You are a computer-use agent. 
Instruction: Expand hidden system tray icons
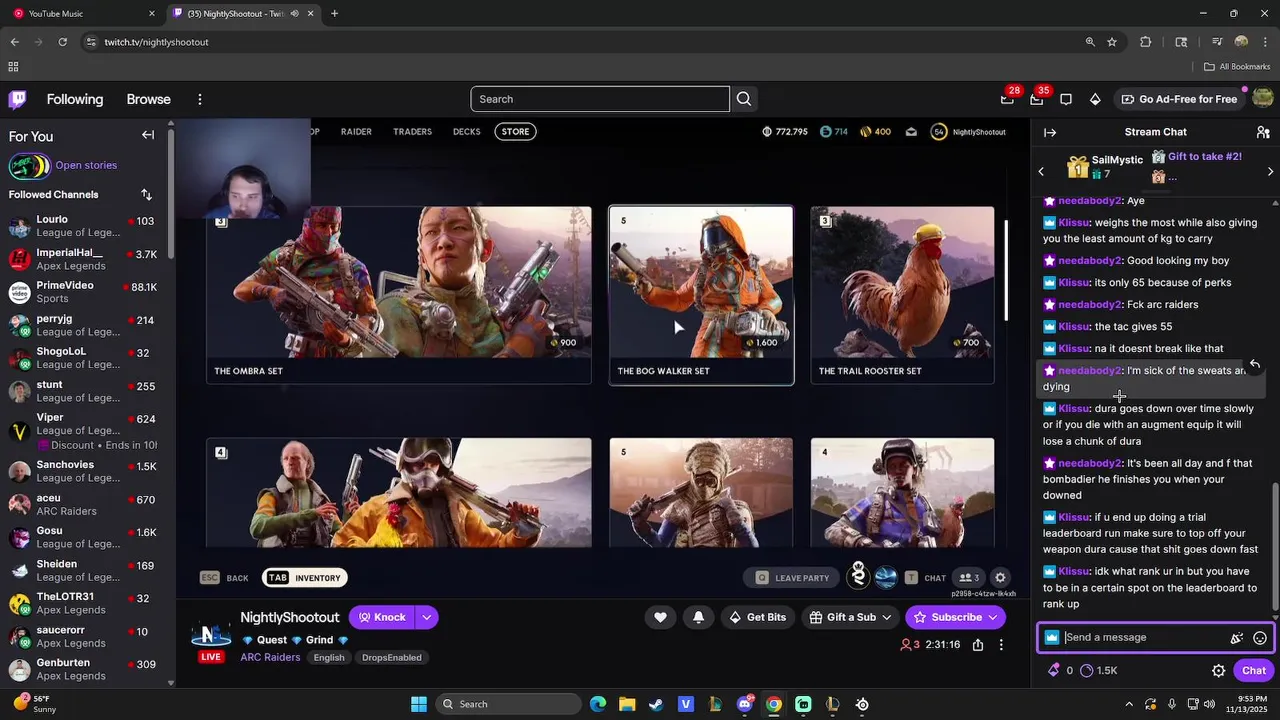[x=1127, y=704]
